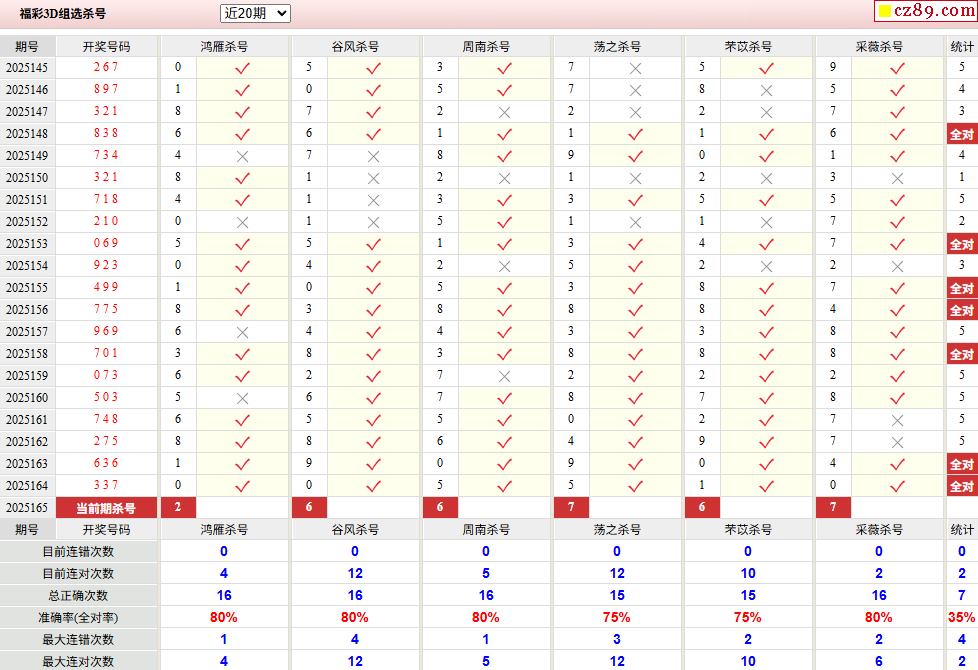Click the 周南杀号 X mark in row 2025159
The image size is (978, 670).
tap(504, 376)
